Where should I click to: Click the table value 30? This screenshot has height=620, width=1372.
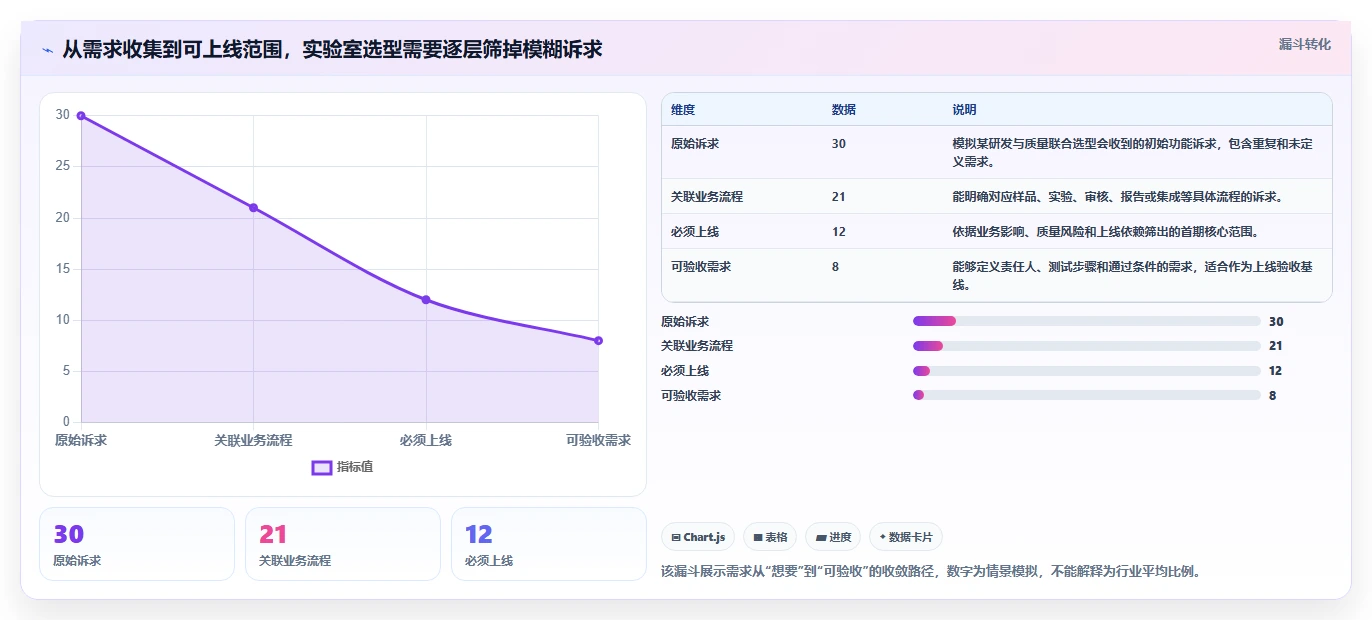click(x=839, y=144)
